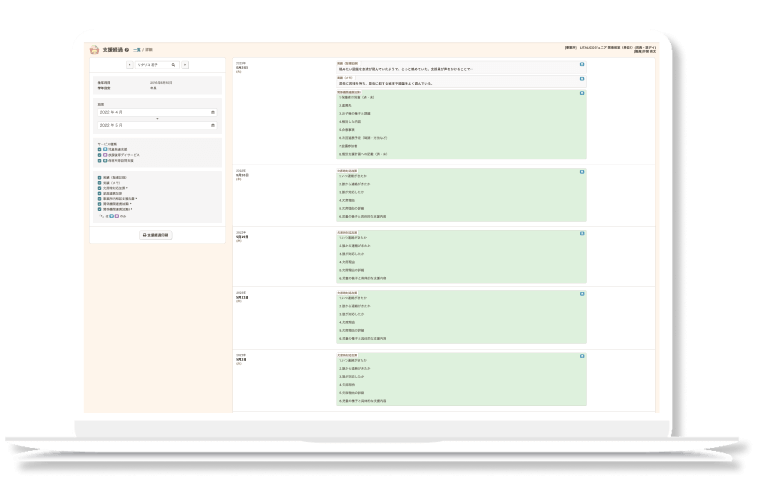Go to previous child with left arrow

[128, 64]
